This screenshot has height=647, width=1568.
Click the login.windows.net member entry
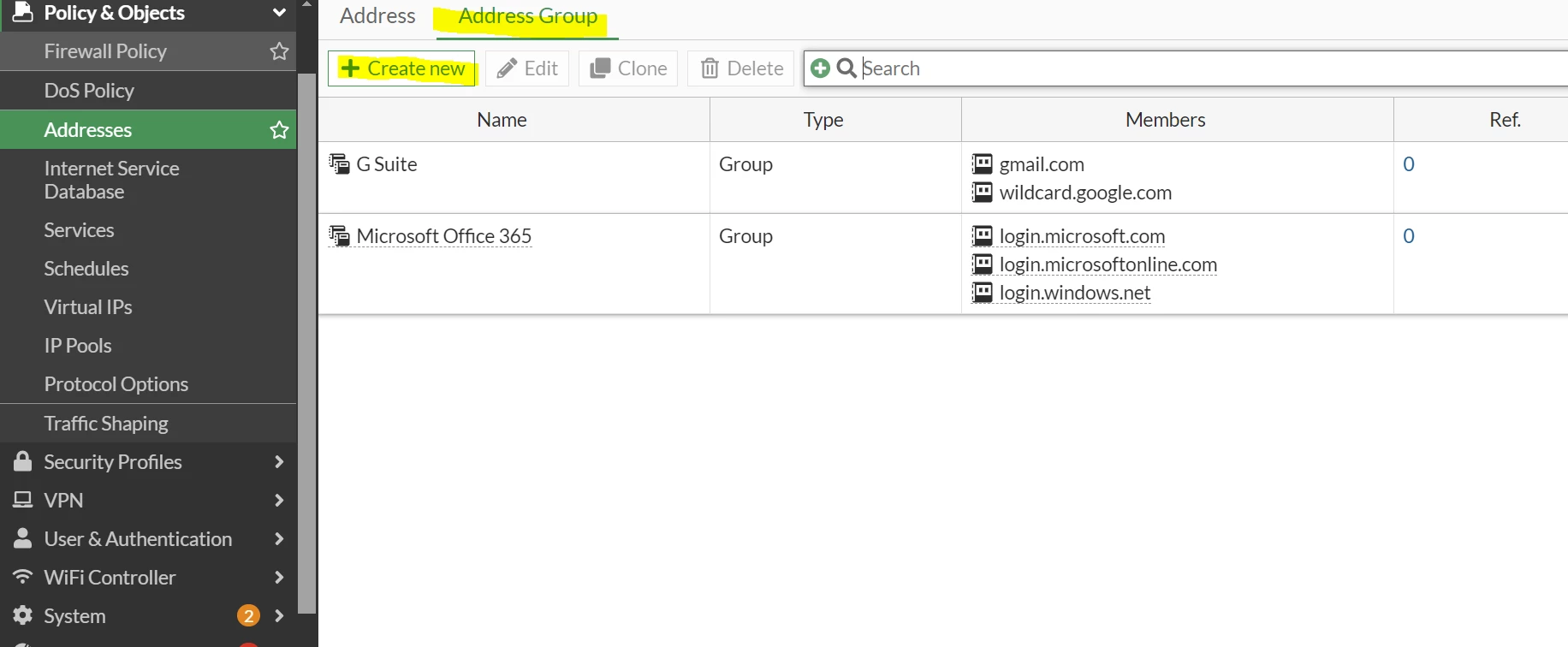tap(1075, 293)
